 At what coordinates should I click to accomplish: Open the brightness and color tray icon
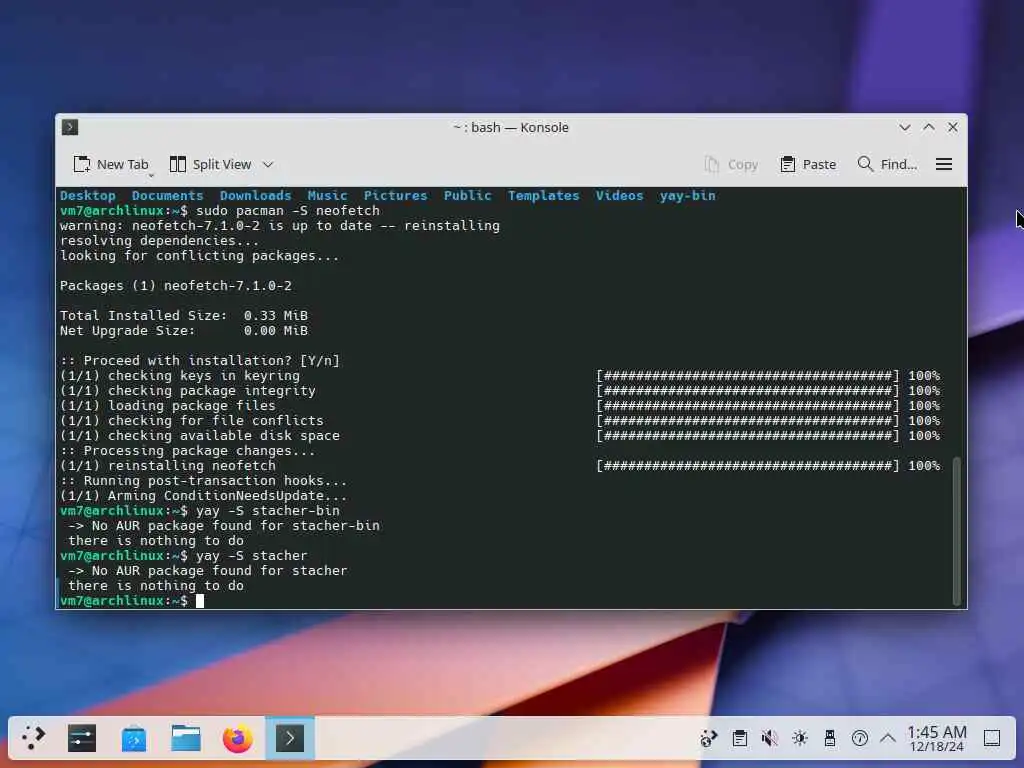pos(799,739)
